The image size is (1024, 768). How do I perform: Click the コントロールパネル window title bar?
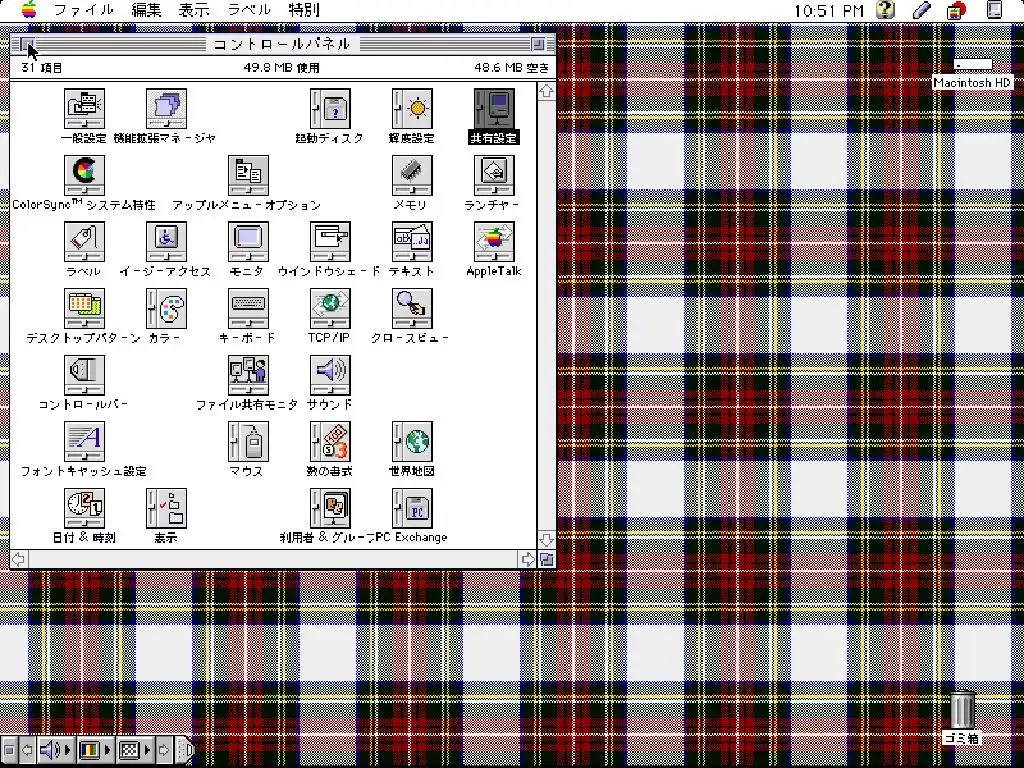(x=283, y=44)
